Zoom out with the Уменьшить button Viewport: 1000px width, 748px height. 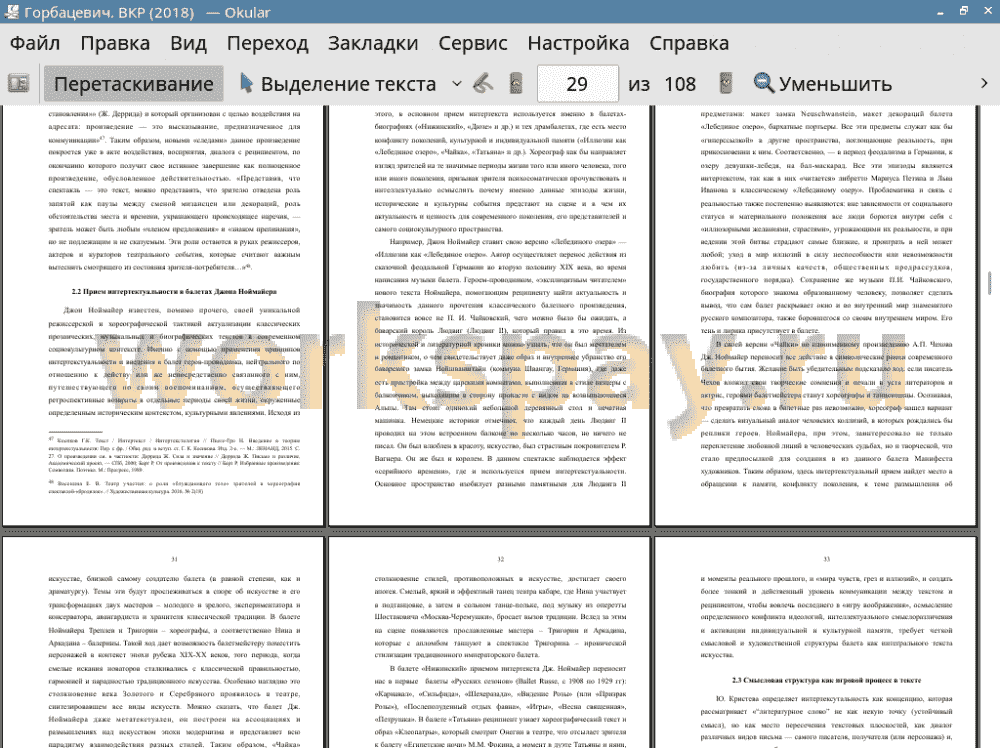823,84
